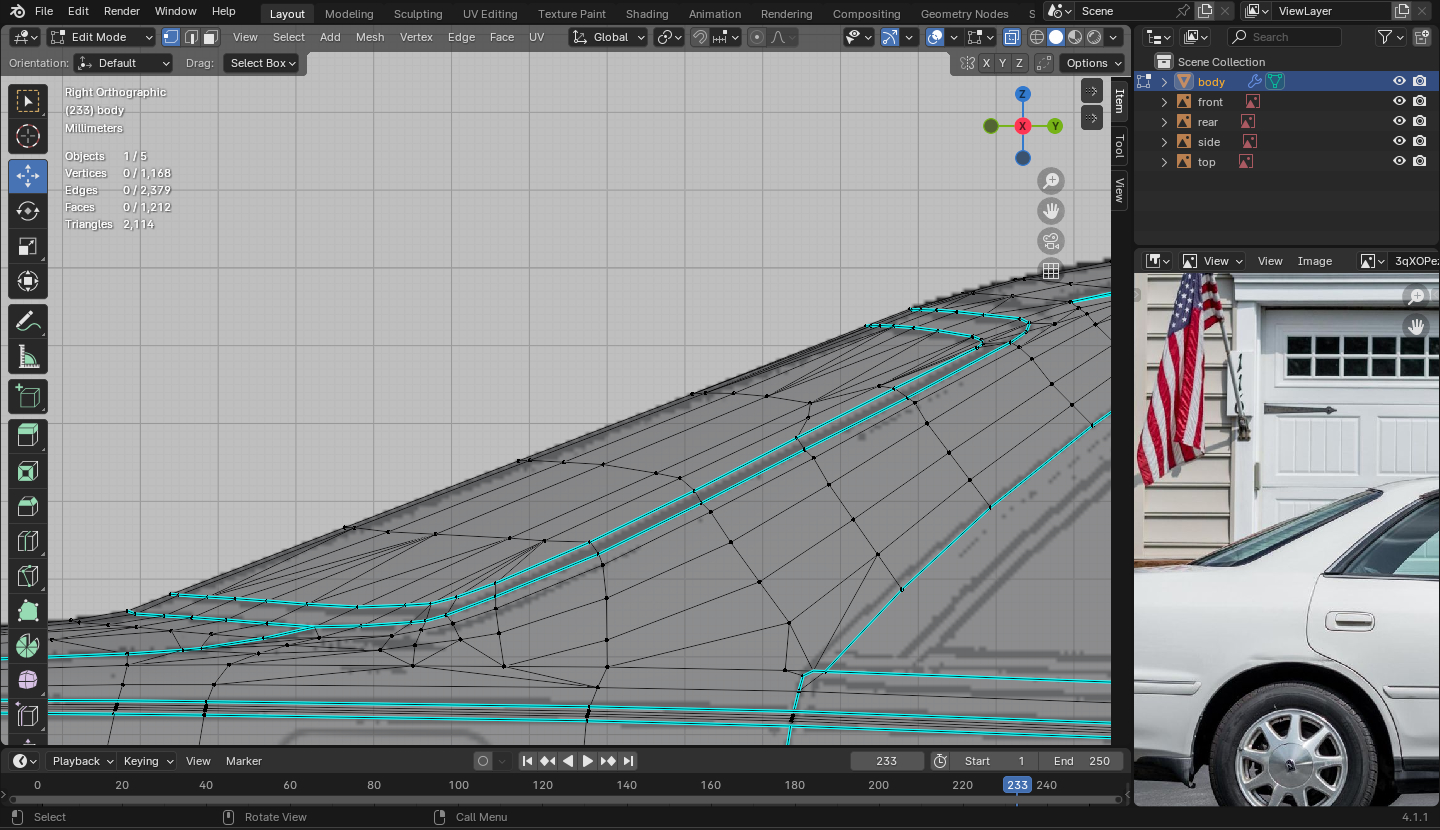Click the zoom magnifier viewport gizmo

tap(1050, 181)
